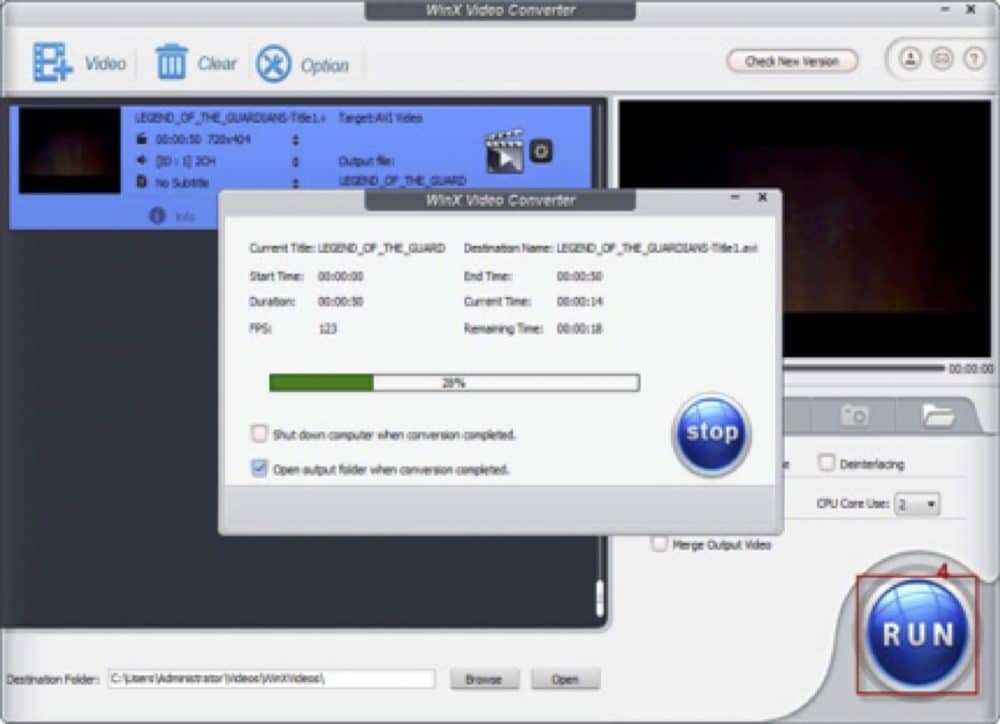The image size is (1000, 724).
Task: Click the Remaining Time value
Action: pos(579,329)
